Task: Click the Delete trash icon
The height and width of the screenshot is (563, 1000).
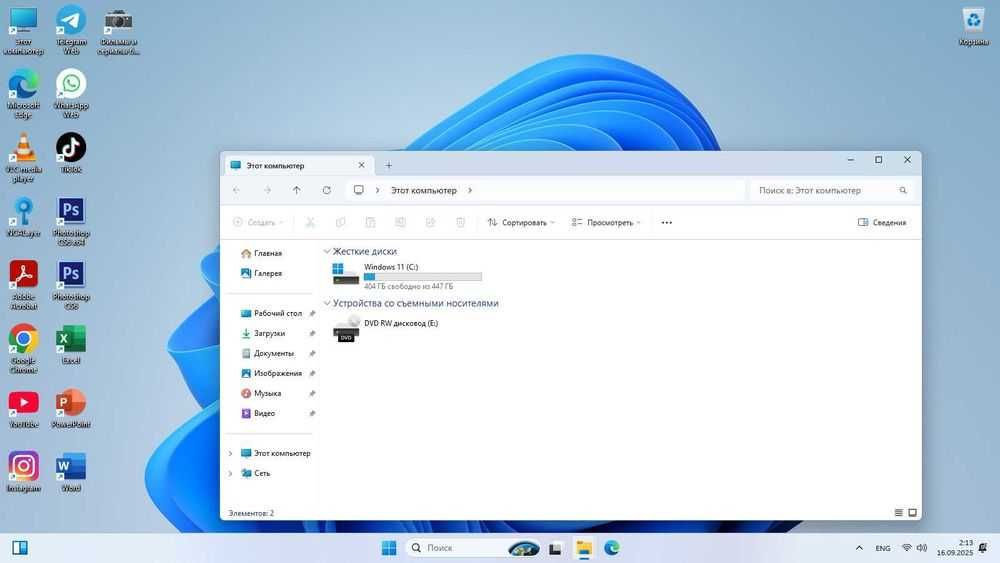Action: [460, 222]
